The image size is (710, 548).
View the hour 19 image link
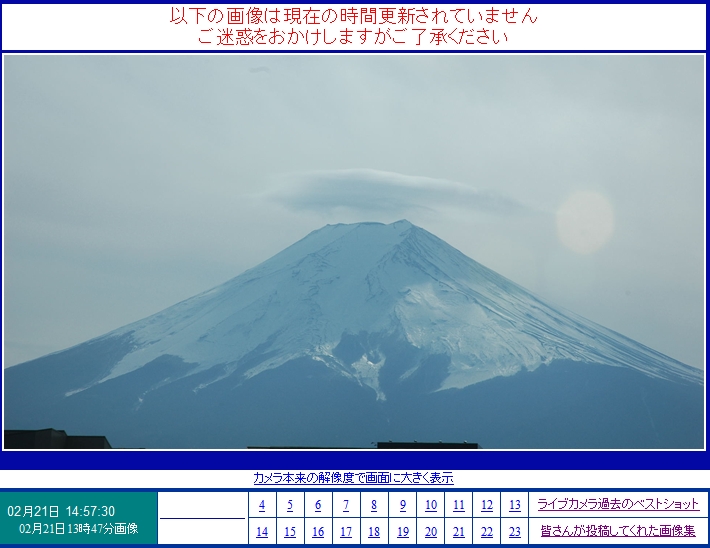(402, 532)
